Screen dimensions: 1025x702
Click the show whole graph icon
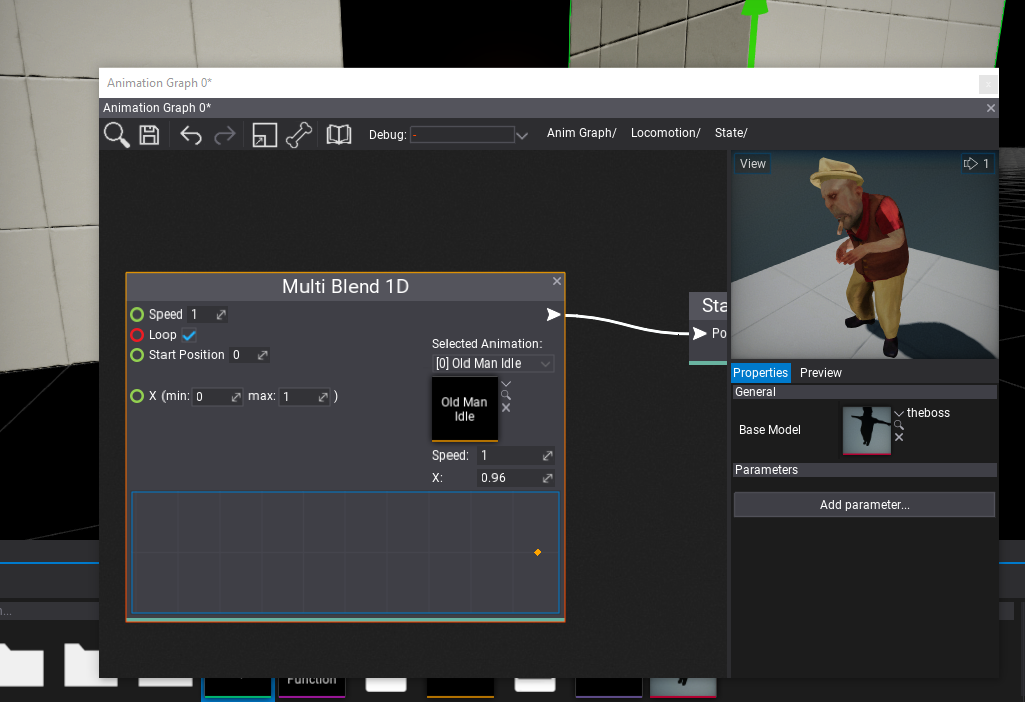[265, 135]
